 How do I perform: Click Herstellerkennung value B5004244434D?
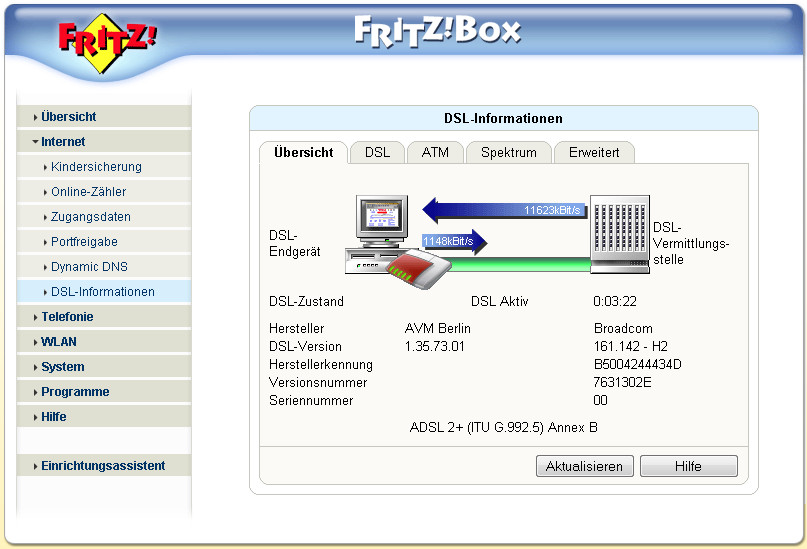pos(638,364)
